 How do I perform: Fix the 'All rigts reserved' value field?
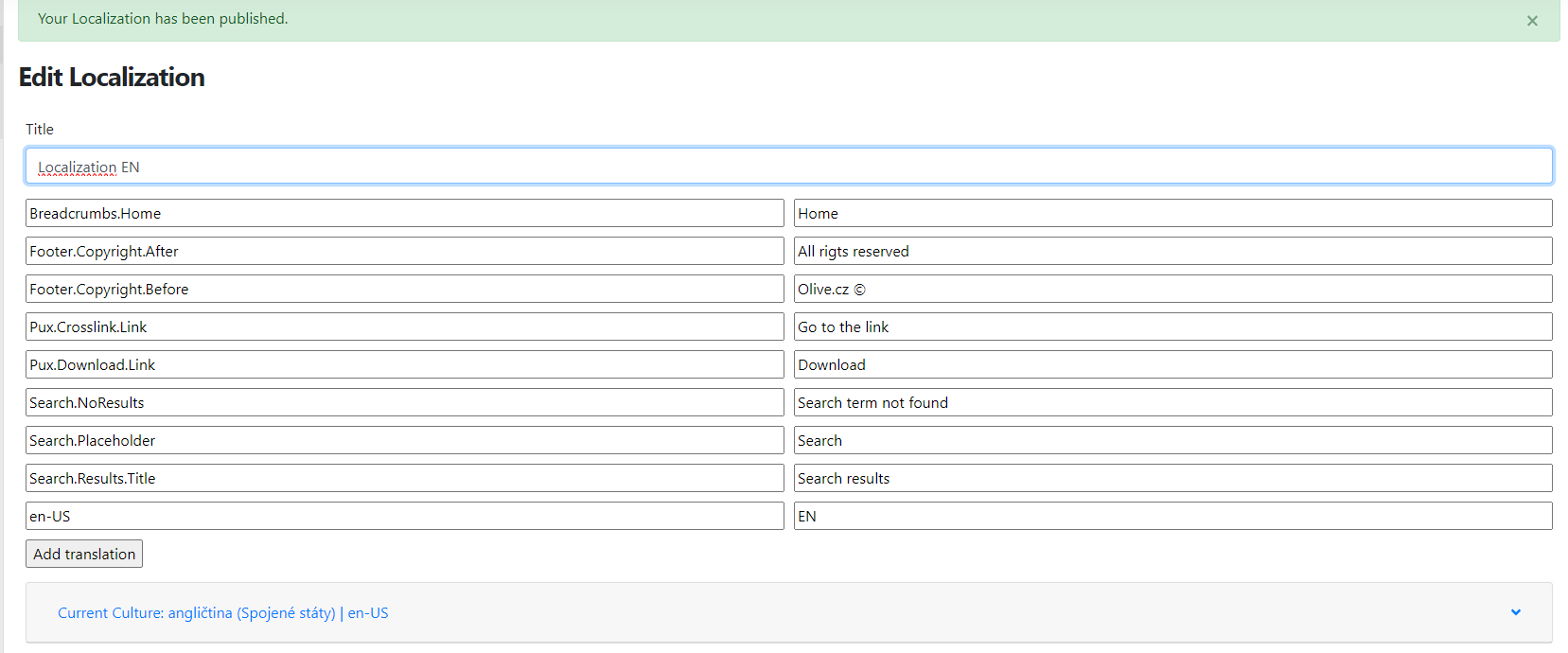1172,252
